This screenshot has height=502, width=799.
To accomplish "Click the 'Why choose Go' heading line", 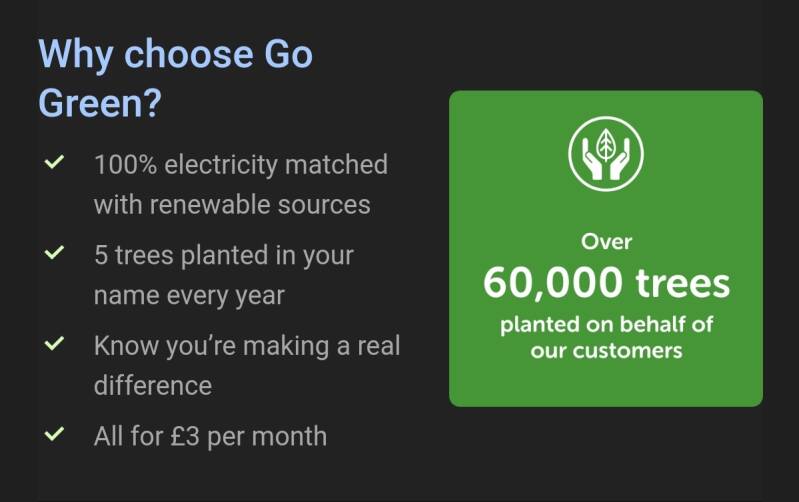I will coord(175,53).
